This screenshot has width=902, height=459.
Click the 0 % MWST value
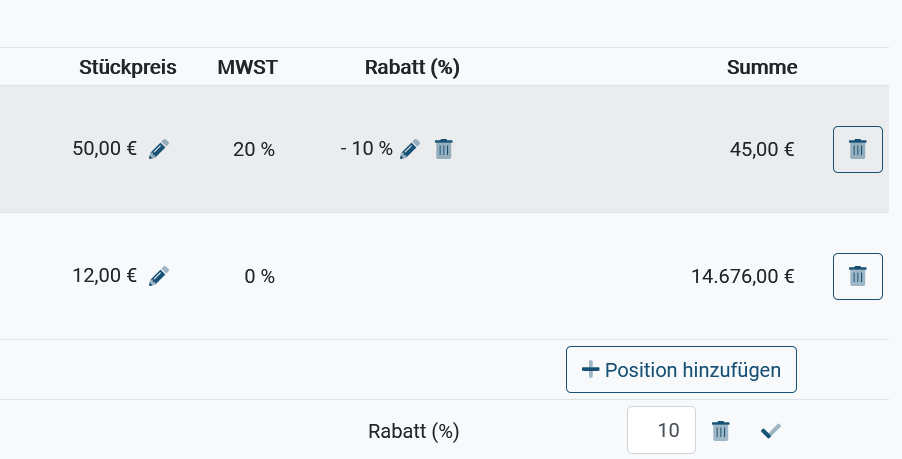259,277
